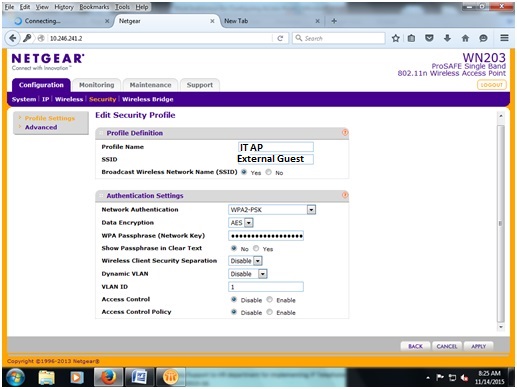Image resolution: width=517 pixels, height=389 pixels.
Task: Open the Dynamic VLAN dropdown
Action: [248, 274]
